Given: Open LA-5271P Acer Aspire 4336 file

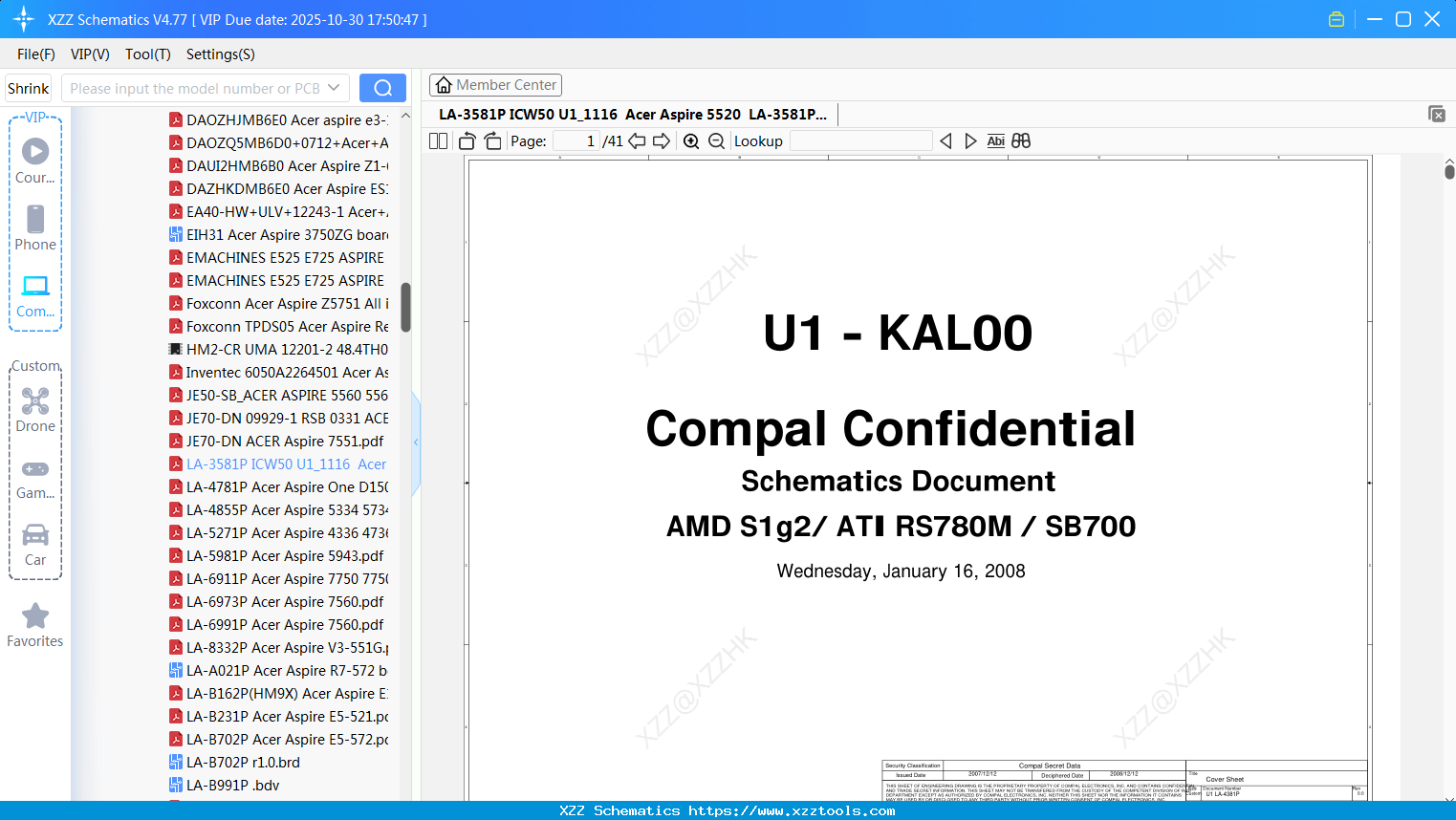Looking at the screenshot, I should click(278, 533).
